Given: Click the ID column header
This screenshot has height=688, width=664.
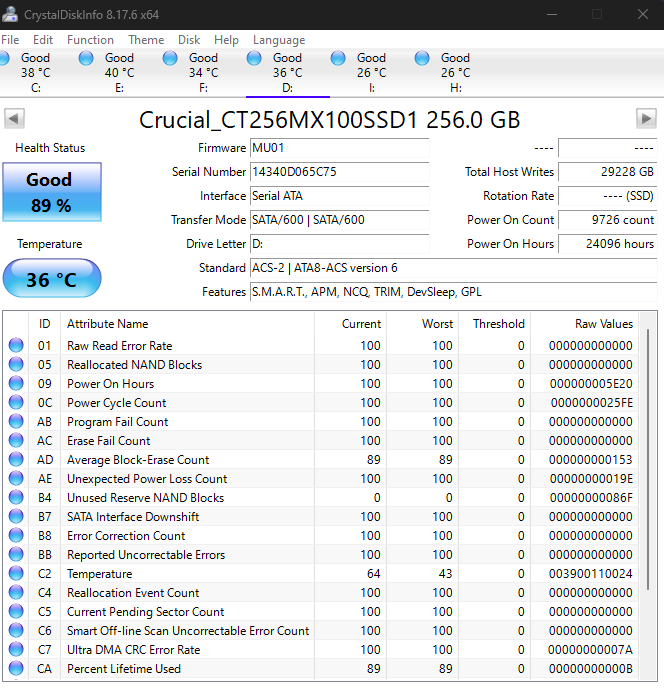Looking at the screenshot, I should pos(44,324).
